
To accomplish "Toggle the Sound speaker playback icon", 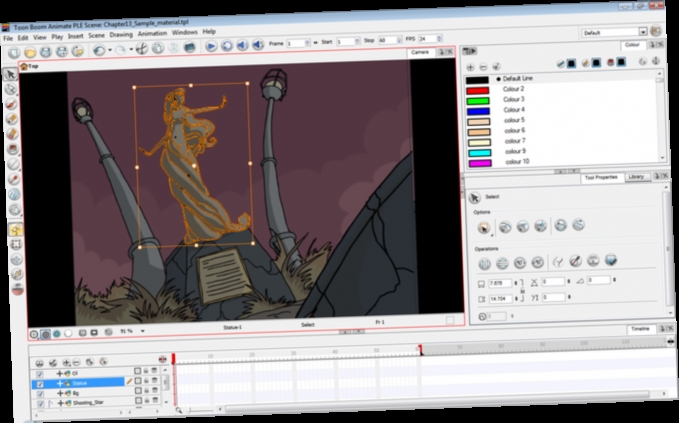I will click(242, 45).
